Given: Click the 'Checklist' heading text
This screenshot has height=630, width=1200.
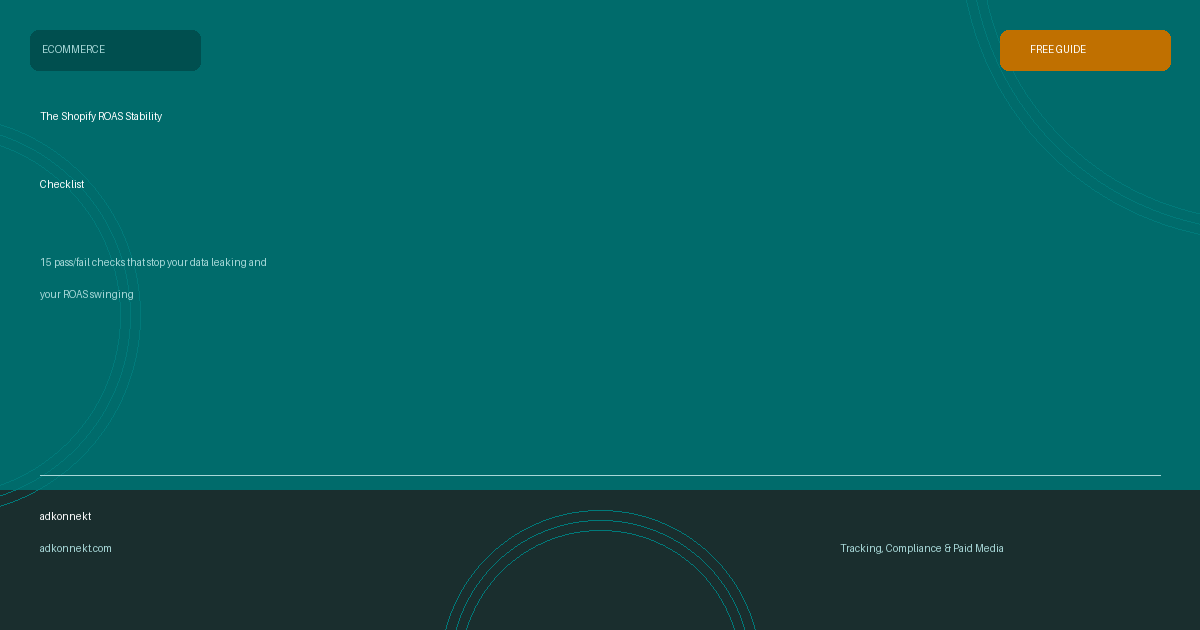Looking at the screenshot, I should click(62, 185).
